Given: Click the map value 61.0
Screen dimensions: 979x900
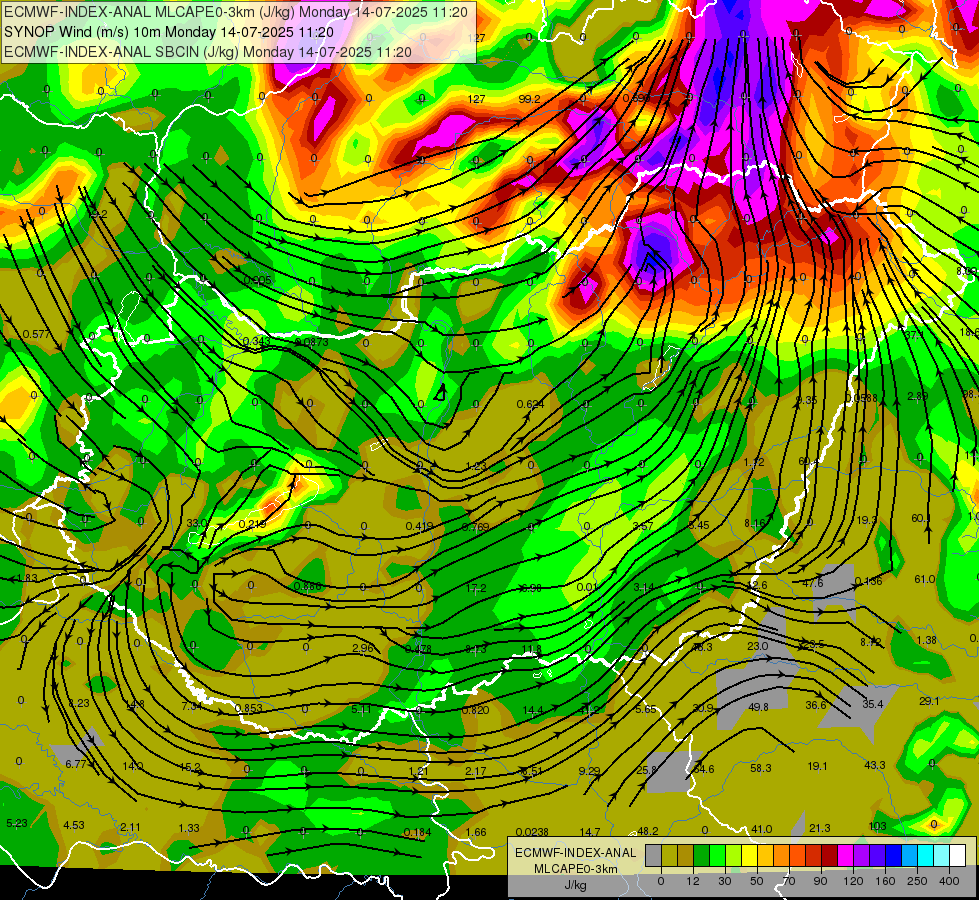Looking at the screenshot, I should [x=924, y=579].
